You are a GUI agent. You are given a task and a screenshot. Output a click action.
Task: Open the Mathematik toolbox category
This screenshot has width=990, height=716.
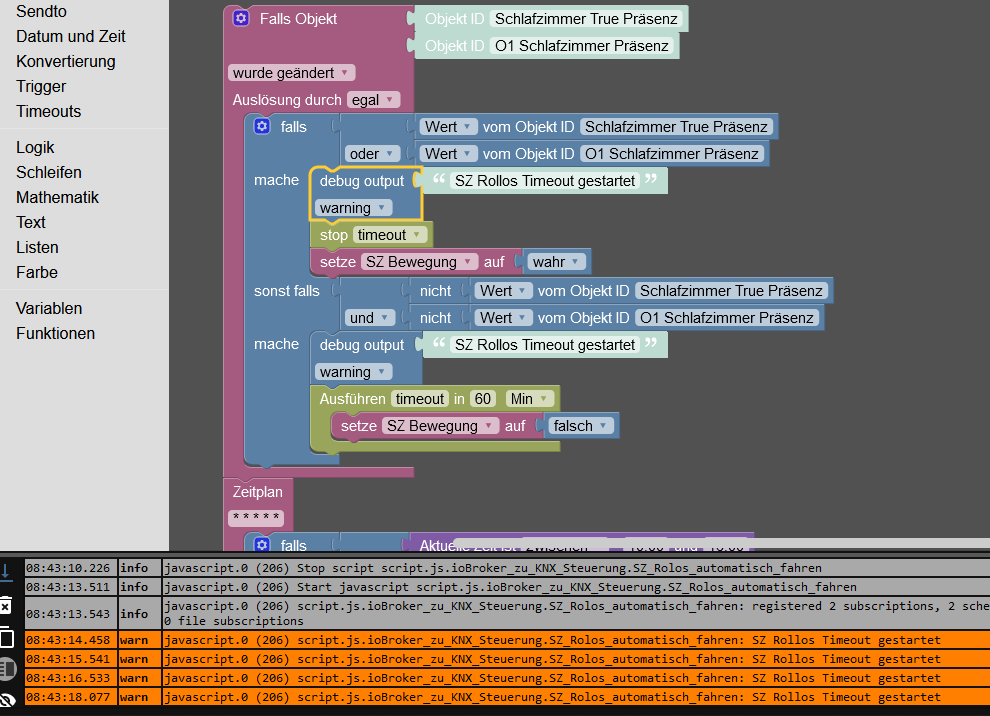57,197
